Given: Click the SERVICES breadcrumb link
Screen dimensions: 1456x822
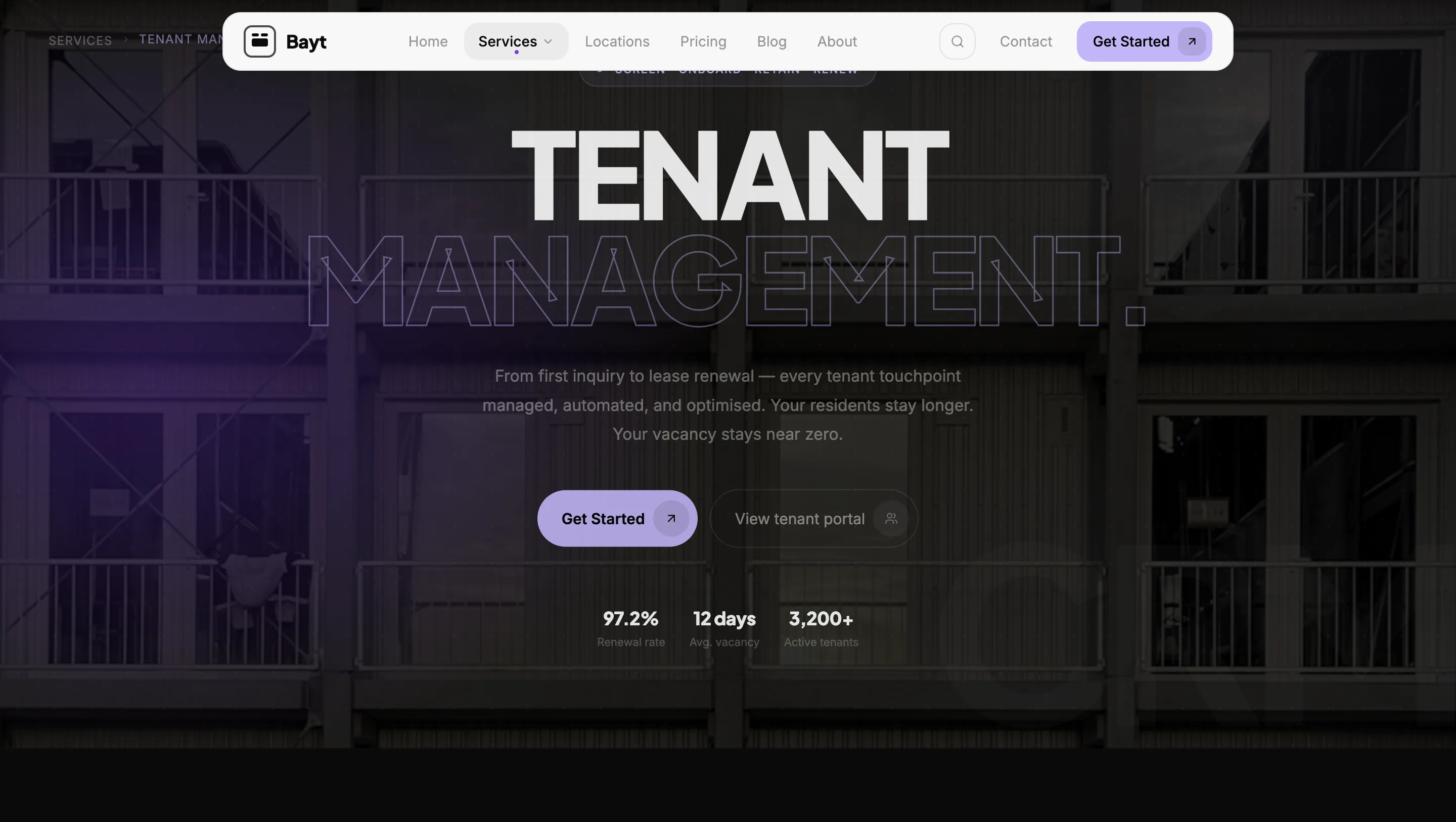Looking at the screenshot, I should tap(80, 40).
